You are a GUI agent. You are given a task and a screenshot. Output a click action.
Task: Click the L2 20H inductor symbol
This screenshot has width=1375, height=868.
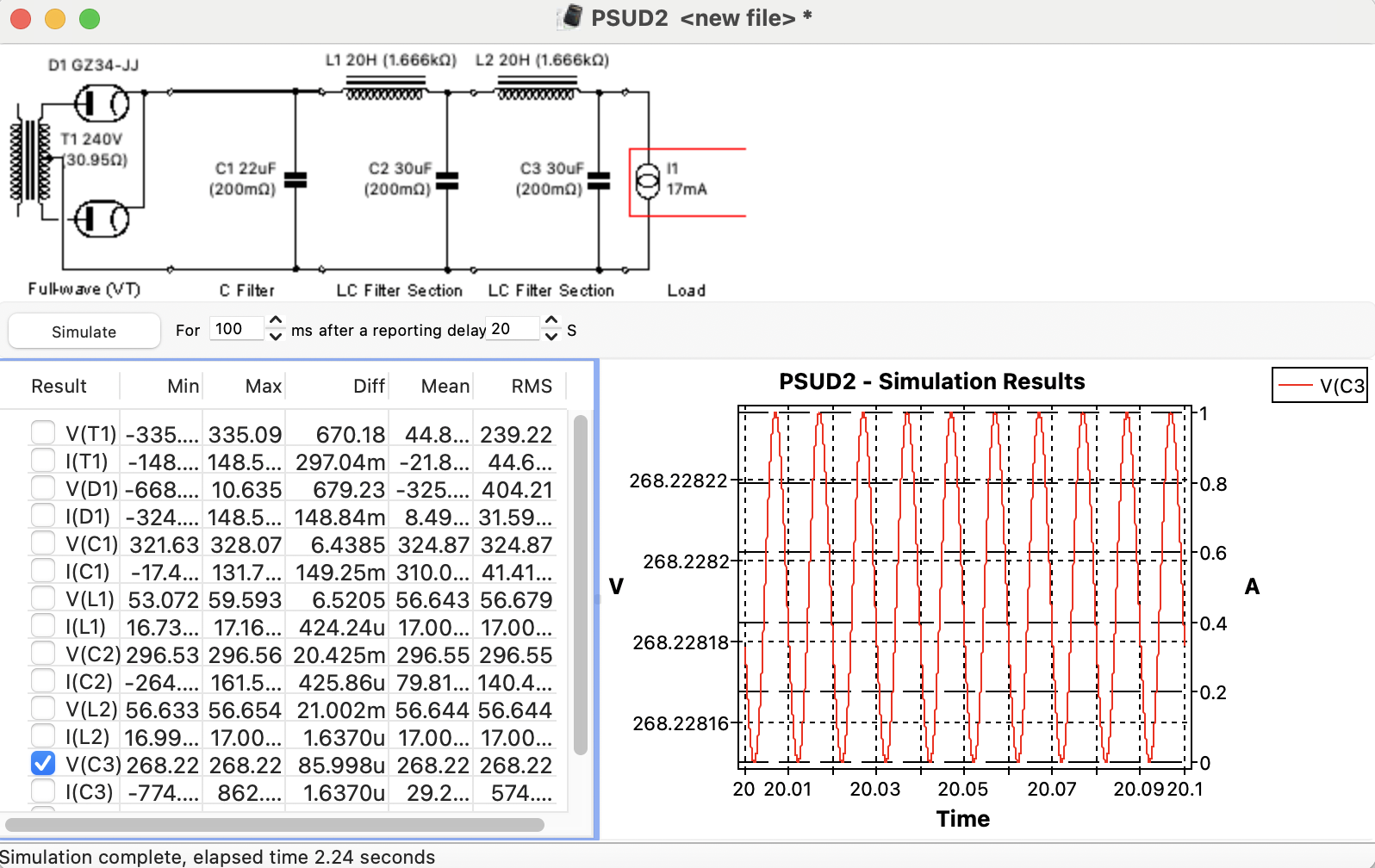(x=536, y=88)
